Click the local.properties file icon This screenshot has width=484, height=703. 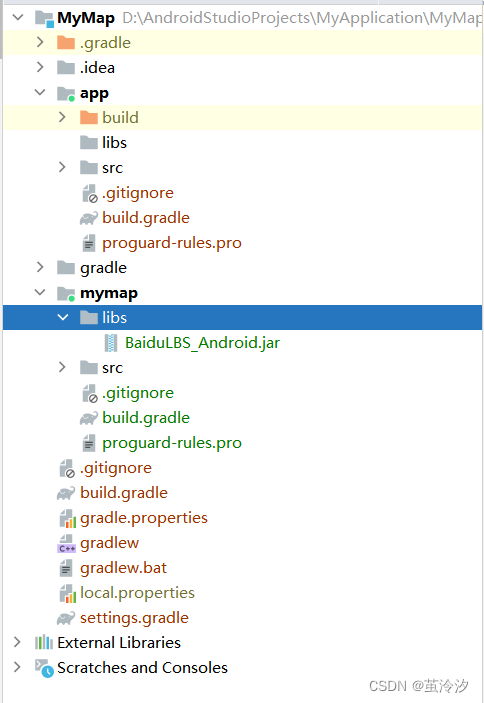tap(68, 593)
